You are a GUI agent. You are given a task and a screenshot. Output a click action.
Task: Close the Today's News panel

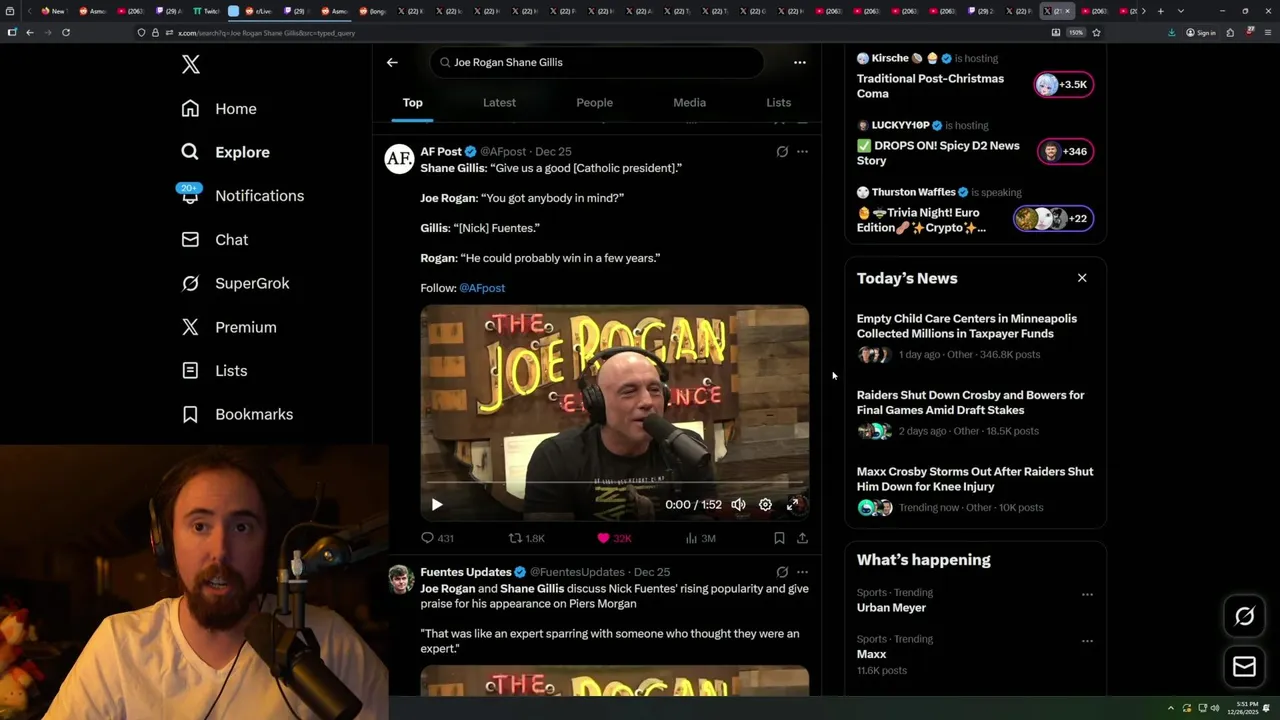pos(1082,278)
